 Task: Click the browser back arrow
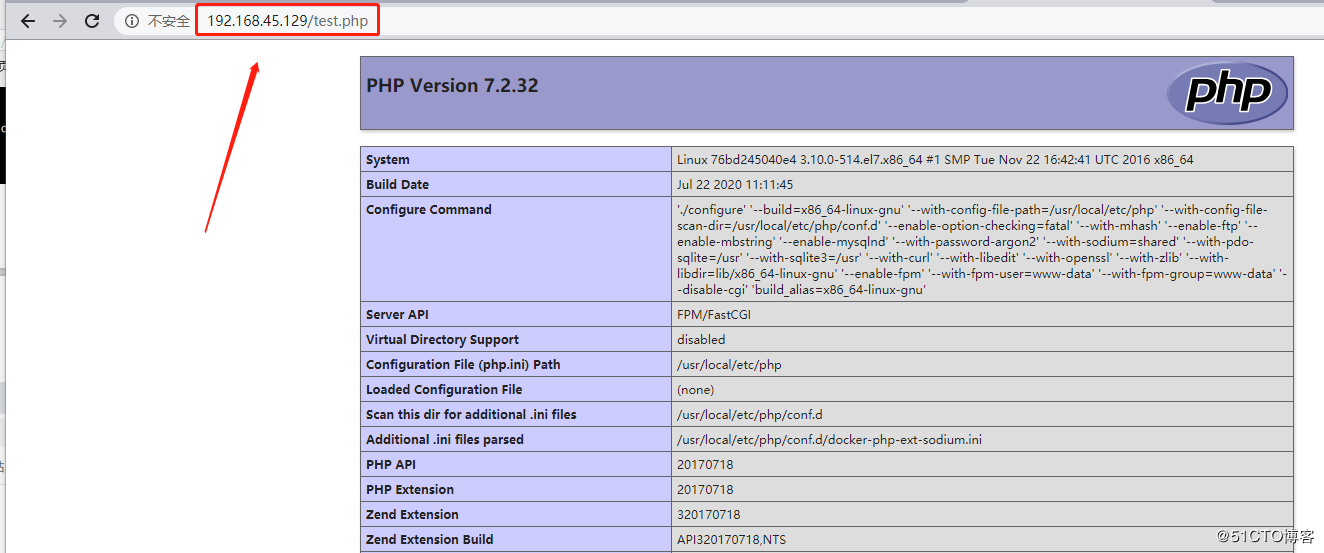point(27,21)
